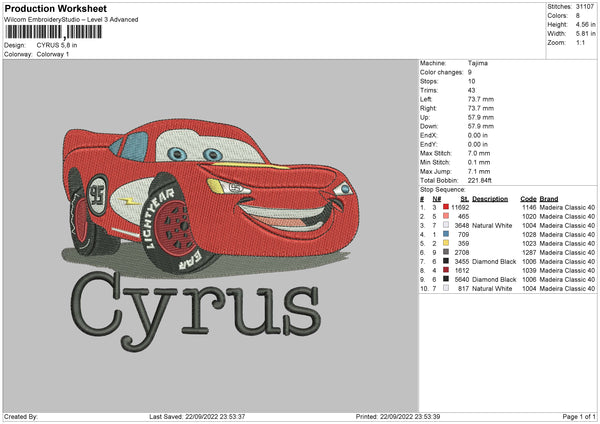Select the black swatch with 3455 stitches

[x=446, y=260]
